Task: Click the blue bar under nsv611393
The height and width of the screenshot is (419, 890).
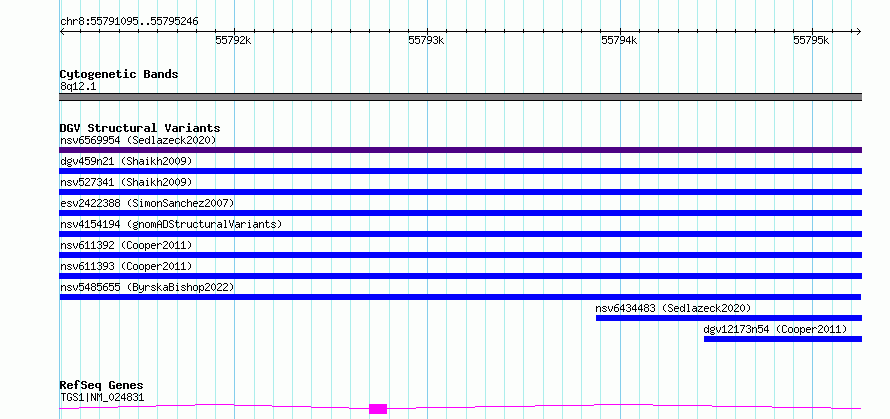Action: (x=460, y=276)
